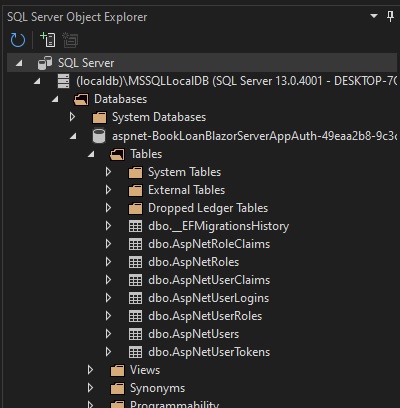Click the dbo.AspNetUserTokens table icon

pyautogui.click(x=135, y=352)
